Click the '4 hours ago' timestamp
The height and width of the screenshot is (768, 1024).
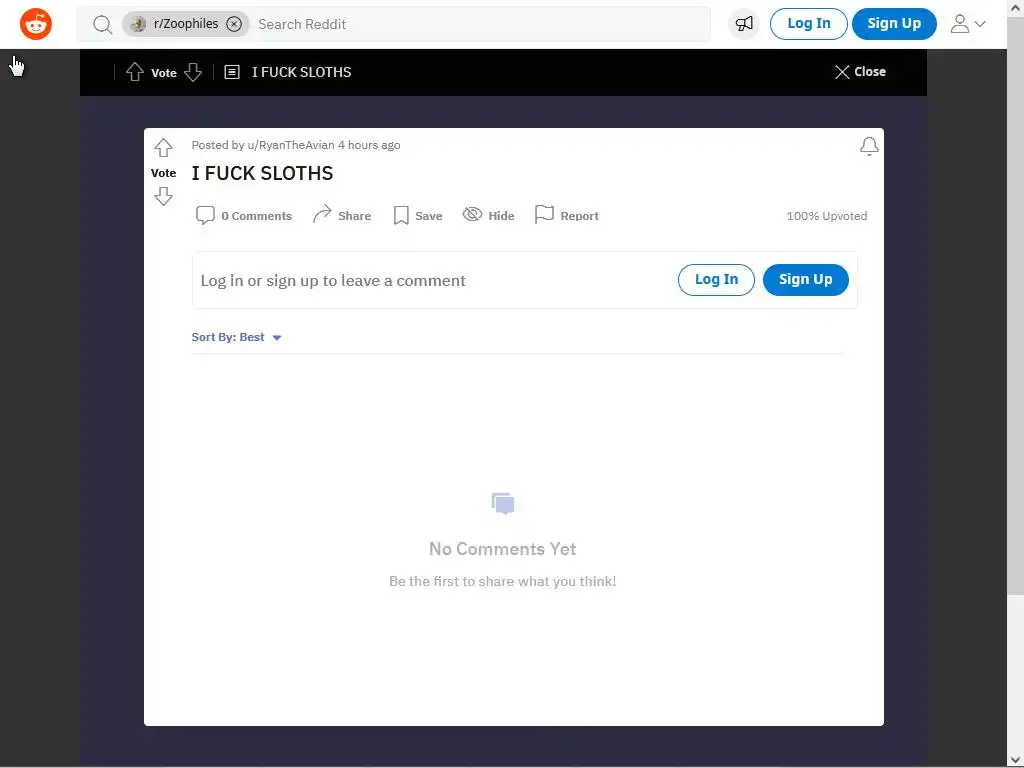tap(369, 145)
